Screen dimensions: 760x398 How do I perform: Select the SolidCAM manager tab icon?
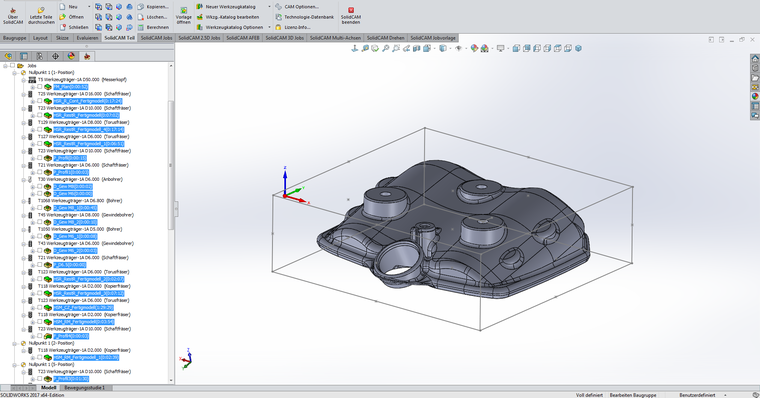(x=87, y=56)
